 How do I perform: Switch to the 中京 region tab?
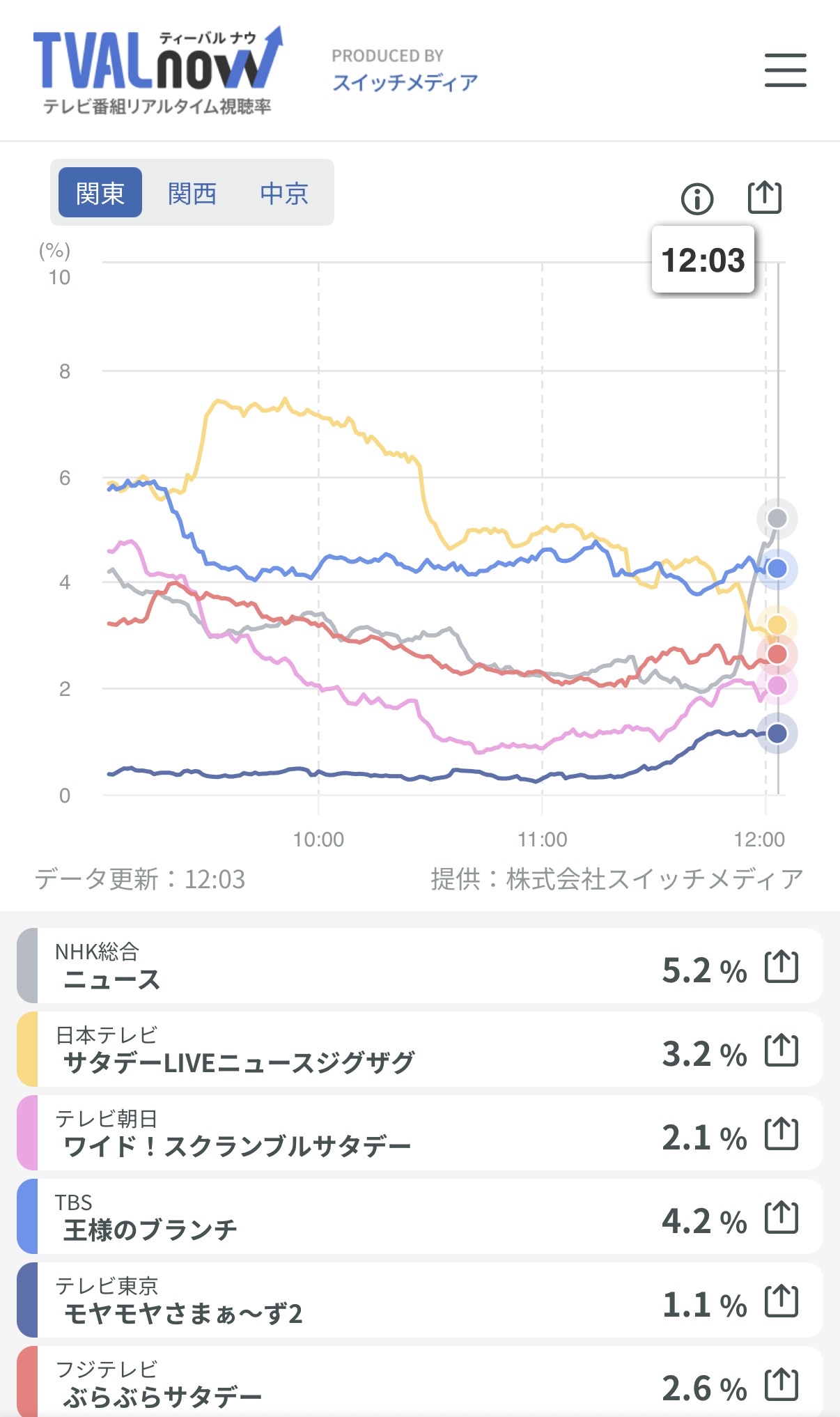point(284,193)
